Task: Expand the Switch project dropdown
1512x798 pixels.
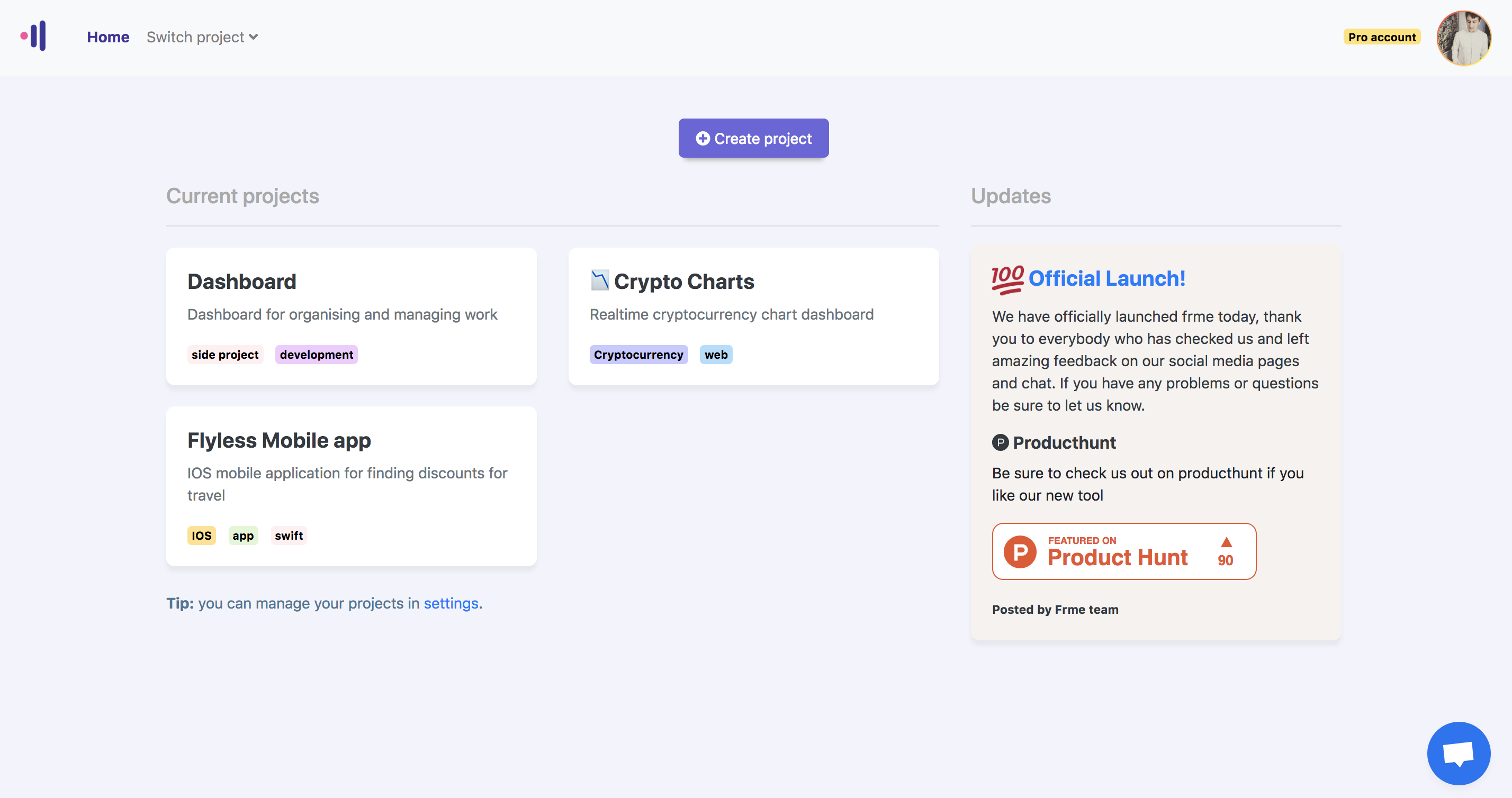Action: pos(202,37)
